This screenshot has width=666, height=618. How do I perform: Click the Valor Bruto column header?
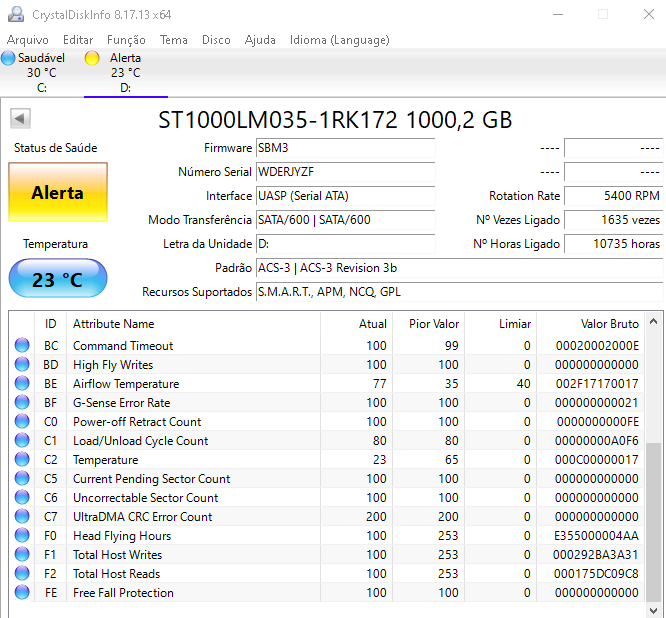coord(591,324)
